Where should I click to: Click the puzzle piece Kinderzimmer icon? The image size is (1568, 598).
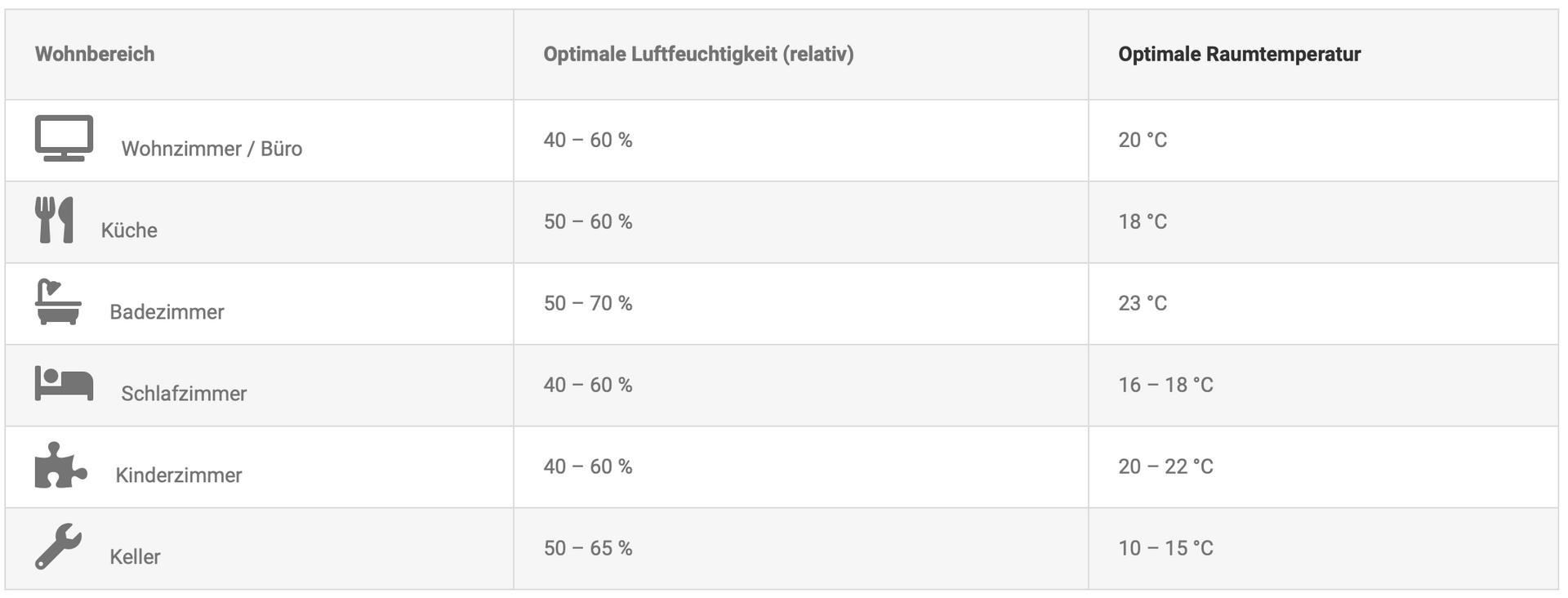(60, 465)
